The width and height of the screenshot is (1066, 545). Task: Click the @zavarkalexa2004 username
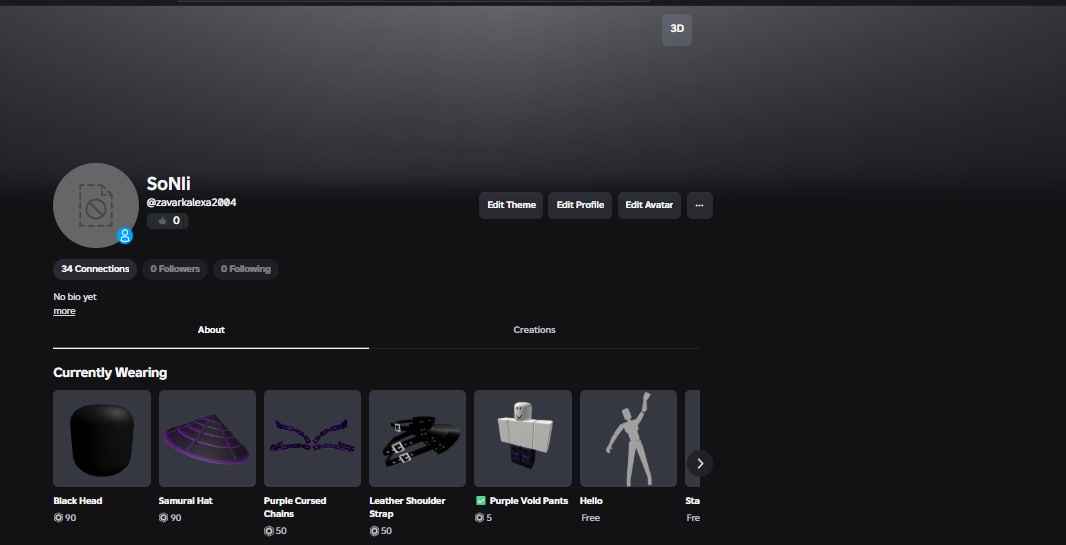point(192,203)
